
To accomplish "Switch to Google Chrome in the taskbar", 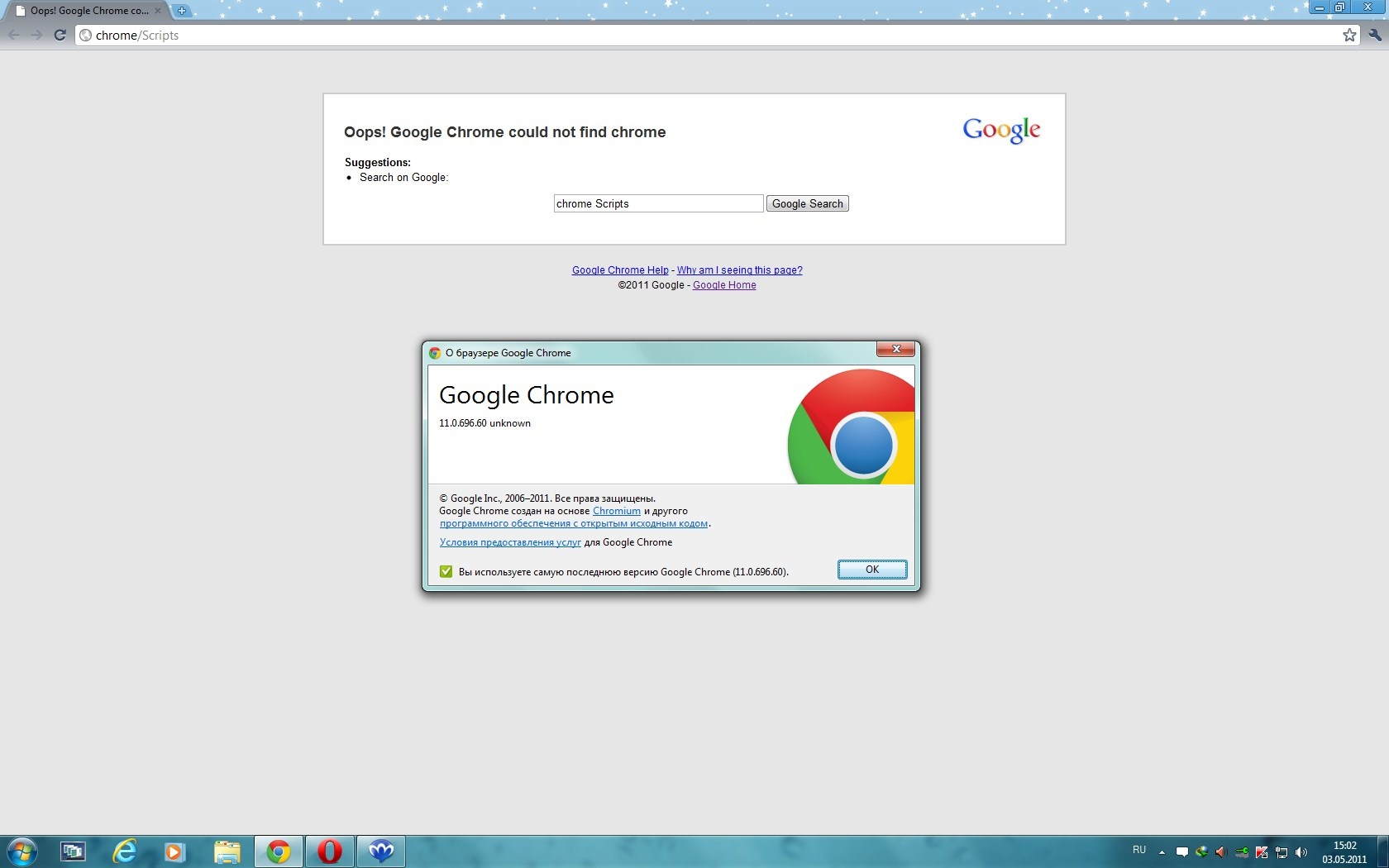I will pos(279,851).
